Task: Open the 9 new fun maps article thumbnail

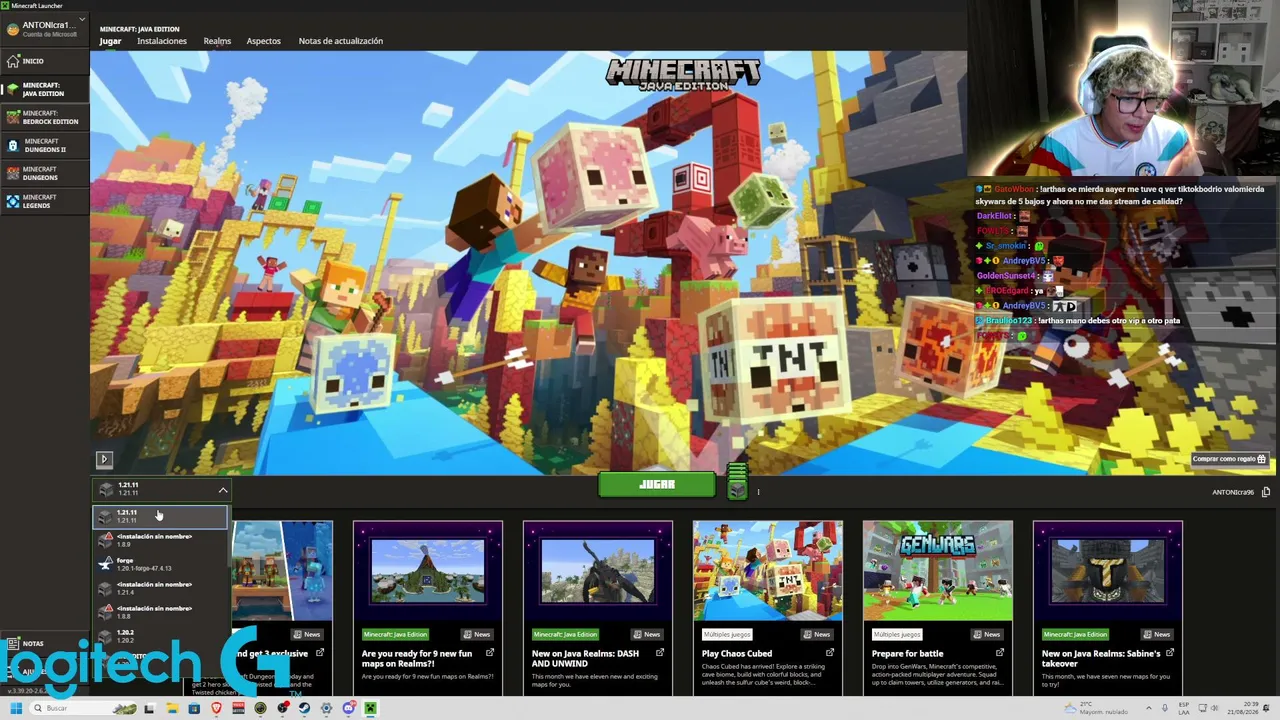Action: 428,572
